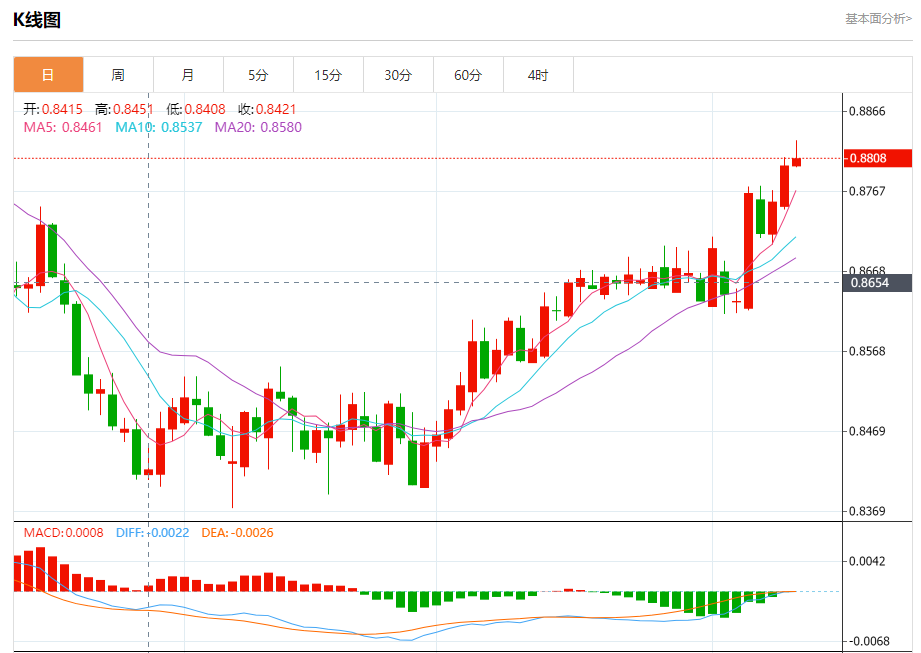Click the 0.8369 axis label

(867, 511)
